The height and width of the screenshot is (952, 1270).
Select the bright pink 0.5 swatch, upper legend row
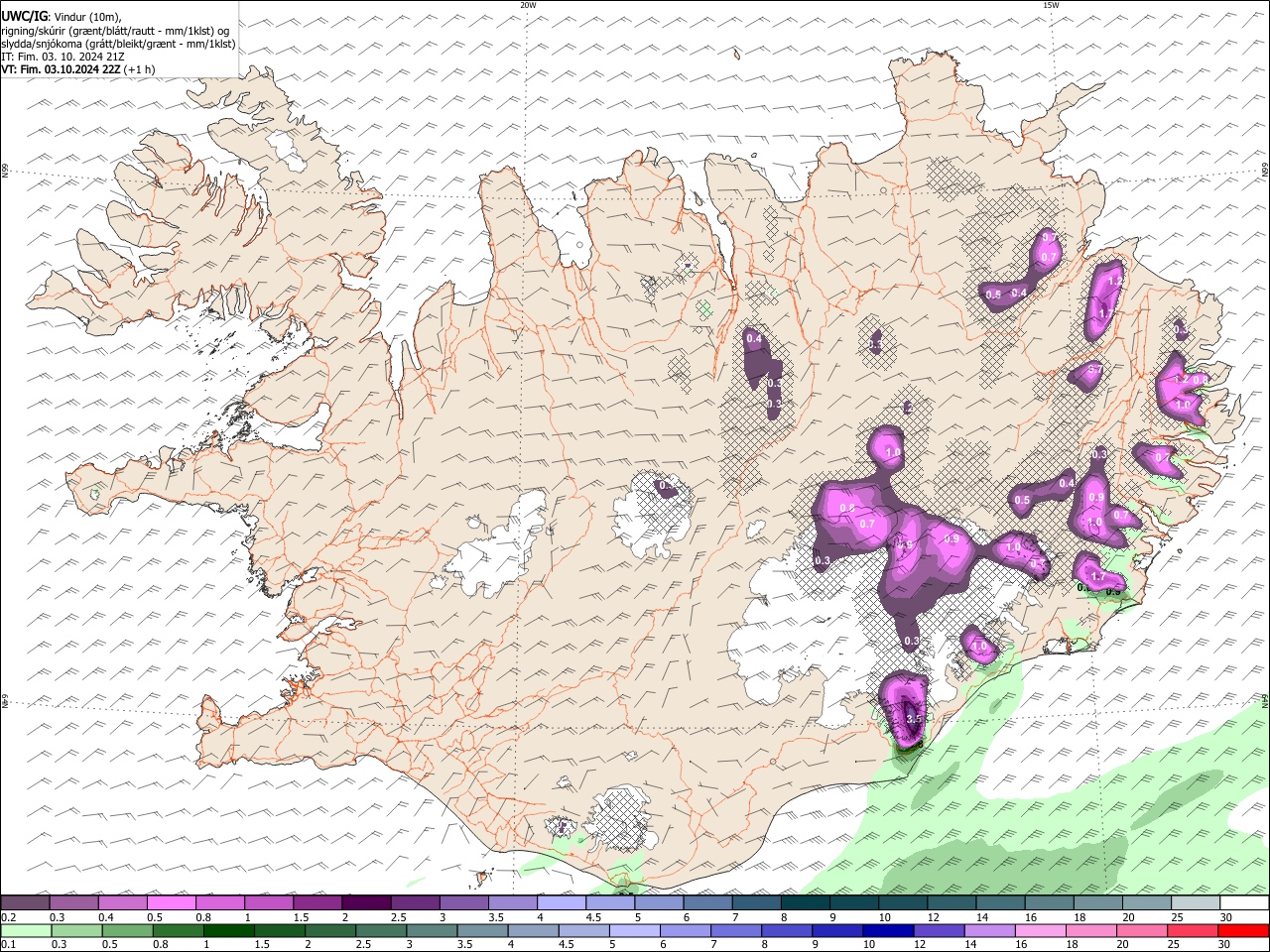pos(172,902)
